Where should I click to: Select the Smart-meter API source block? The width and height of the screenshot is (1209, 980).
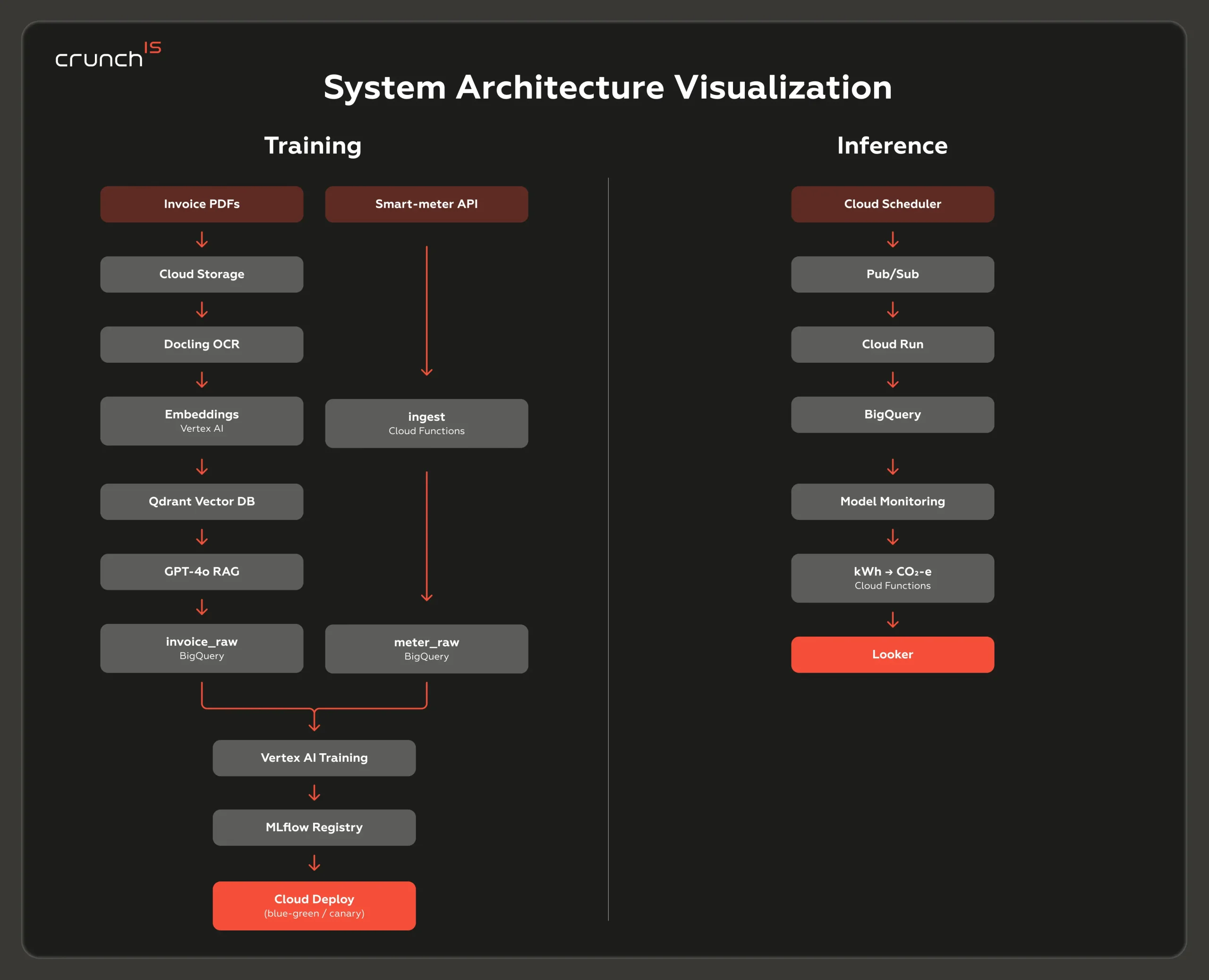coord(426,204)
